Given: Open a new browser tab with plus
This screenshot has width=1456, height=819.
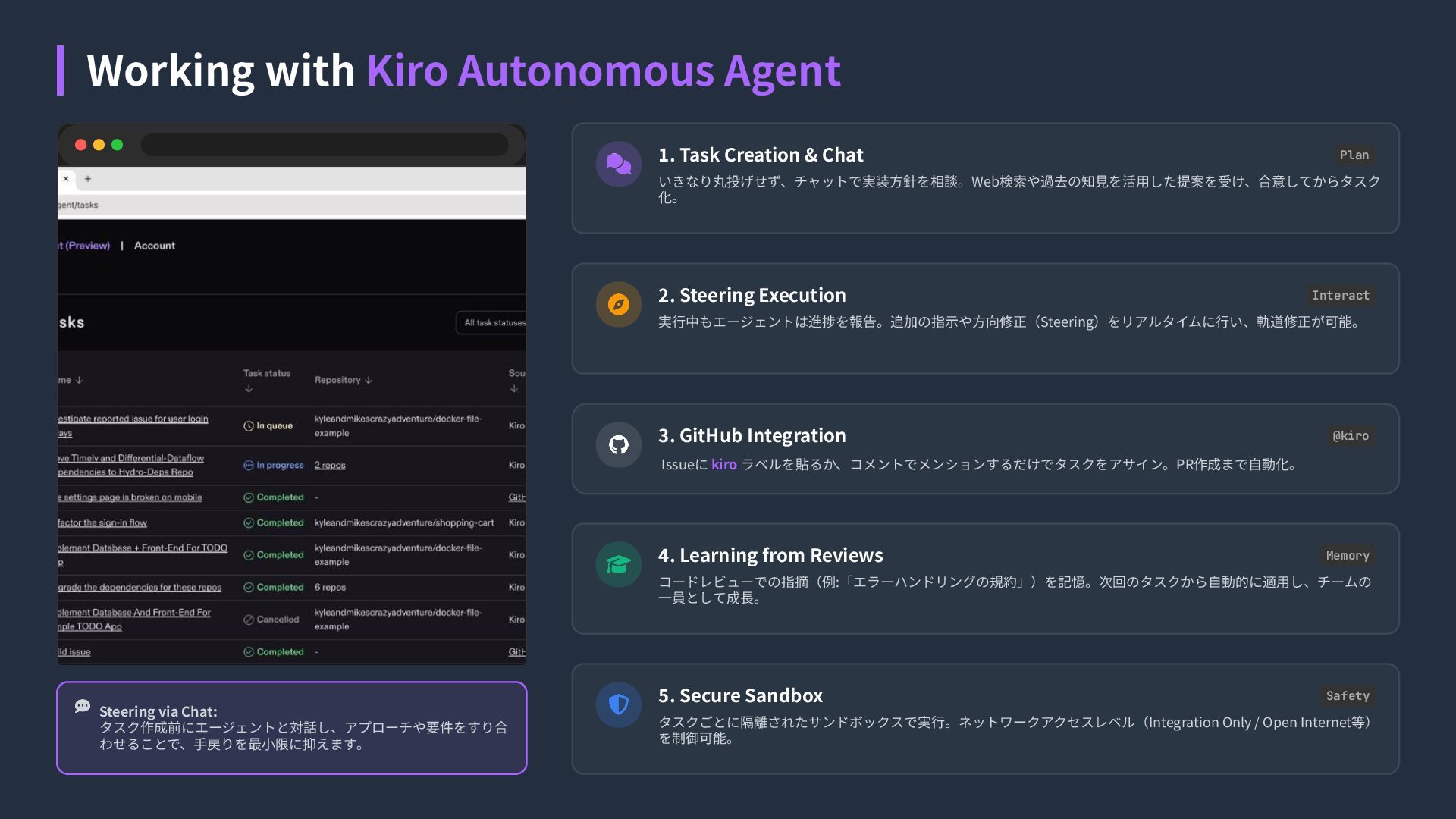Looking at the screenshot, I should pyautogui.click(x=88, y=179).
